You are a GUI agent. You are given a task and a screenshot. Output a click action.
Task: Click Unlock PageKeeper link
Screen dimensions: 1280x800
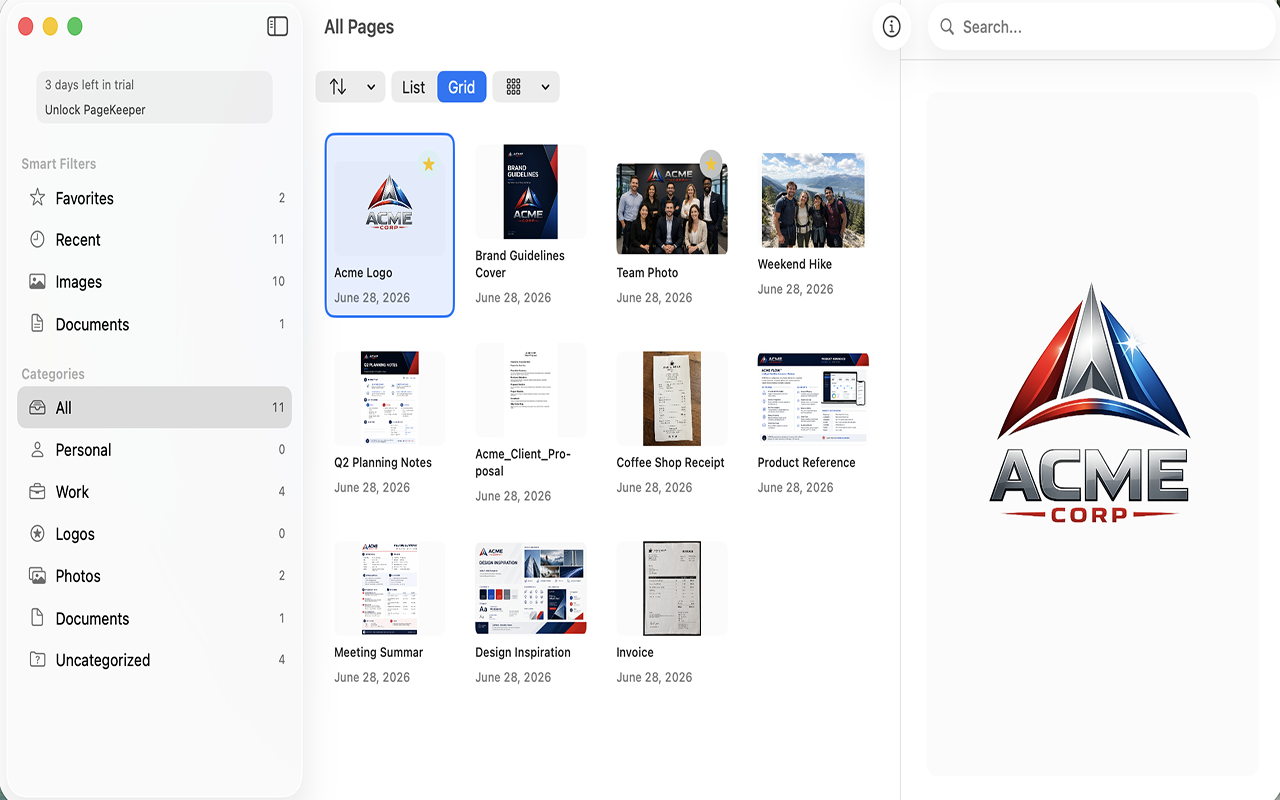tap(95, 110)
